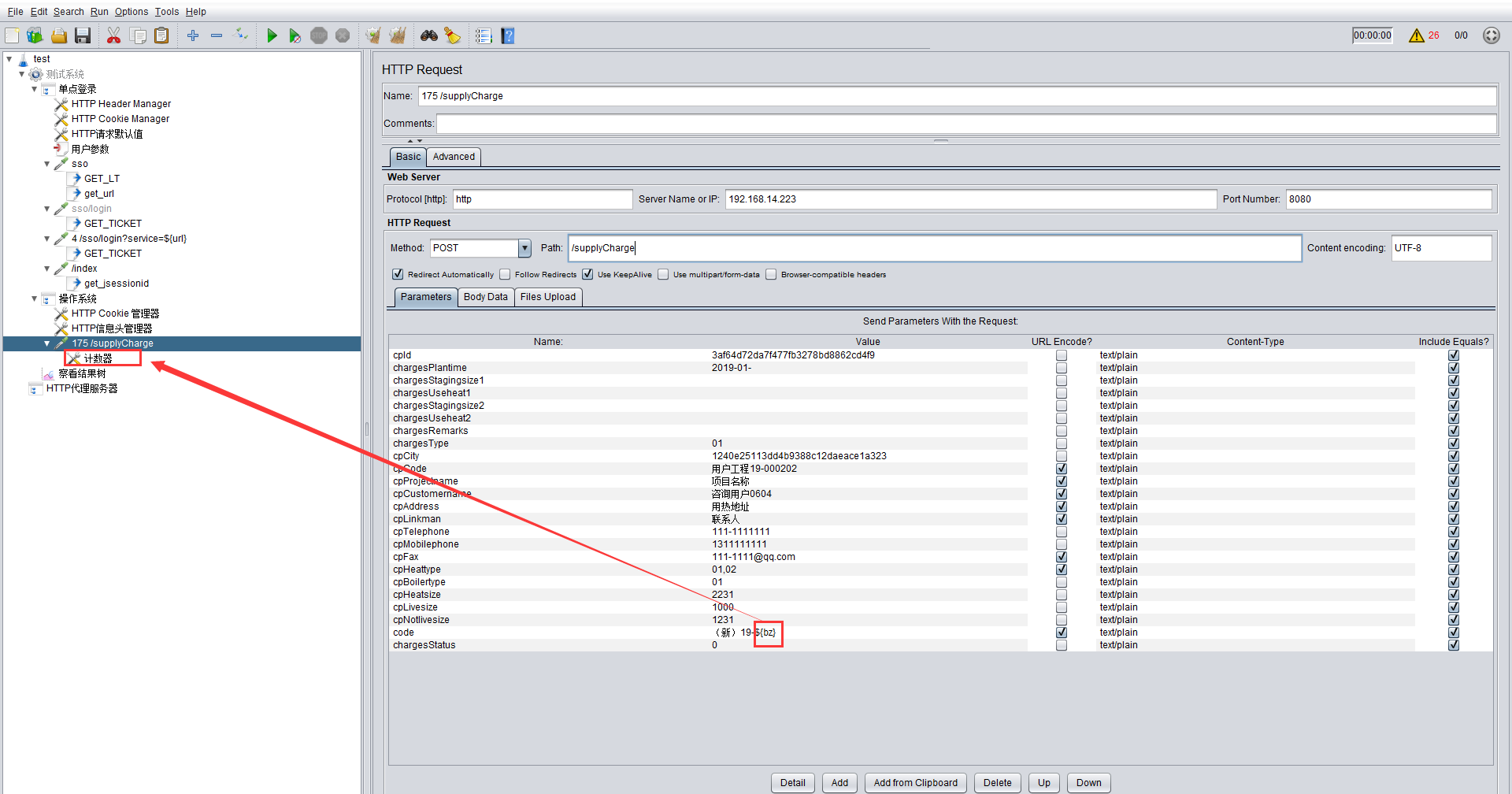Click the Copy icon in toolbar
The height and width of the screenshot is (794, 1512).
coord(138,35)
